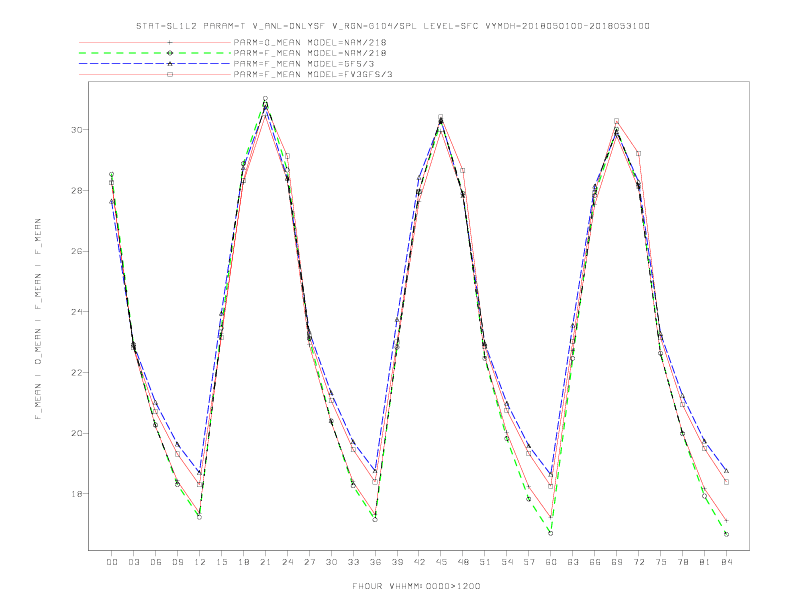The image size is (792, 612).
Task: Click x-axis tick label 60
Action: [x=551, y=562]
